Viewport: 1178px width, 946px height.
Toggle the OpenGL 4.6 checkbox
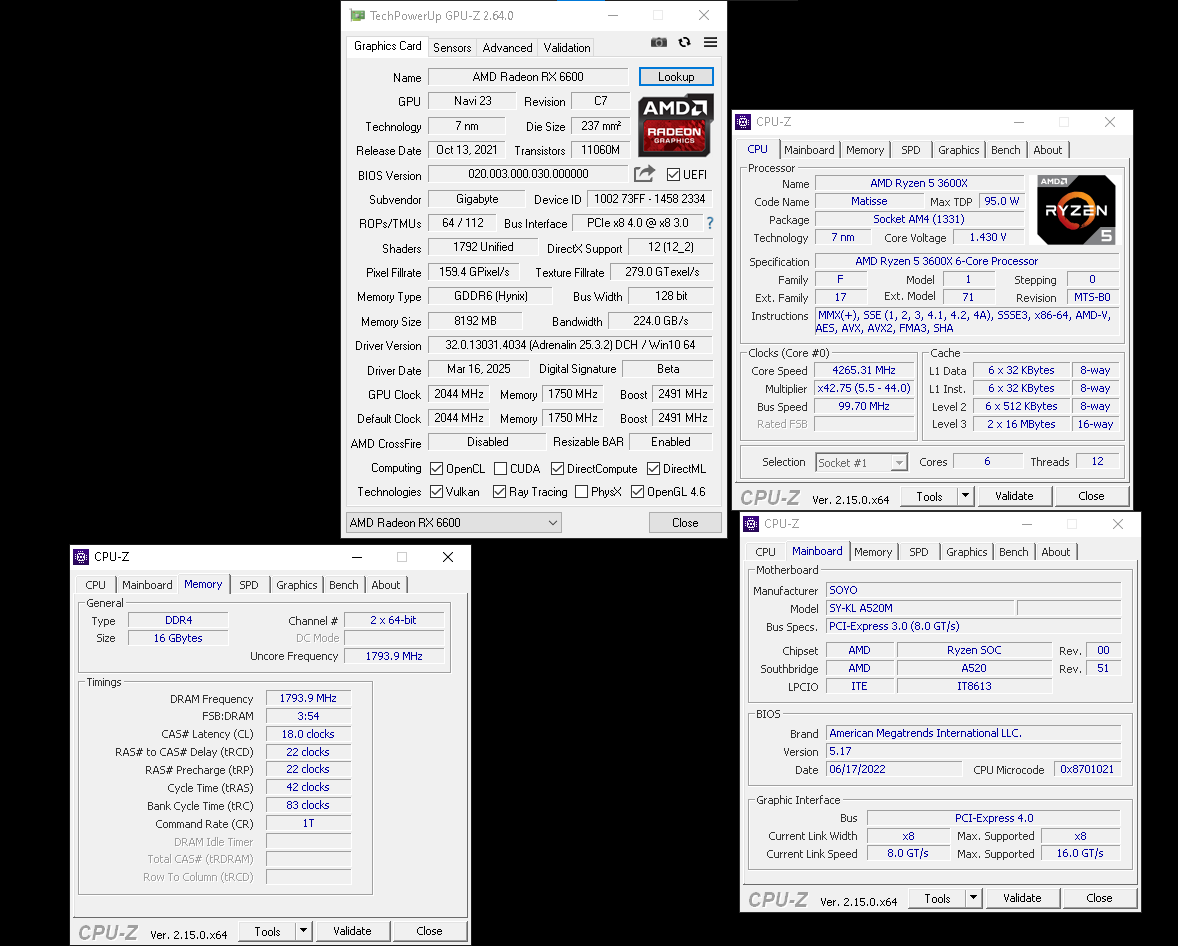638,491
